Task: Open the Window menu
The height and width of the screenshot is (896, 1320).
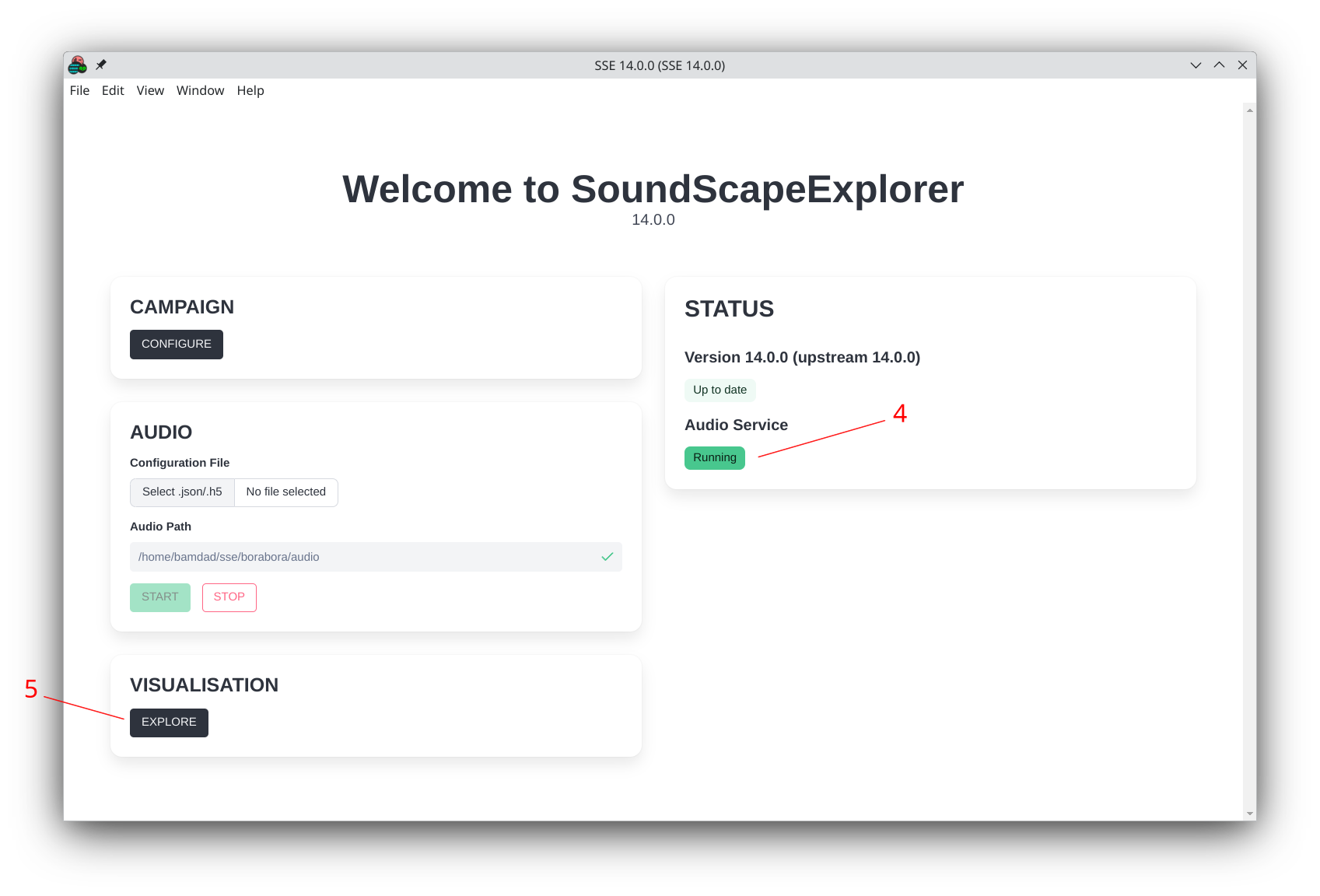Action: [200, 90]
